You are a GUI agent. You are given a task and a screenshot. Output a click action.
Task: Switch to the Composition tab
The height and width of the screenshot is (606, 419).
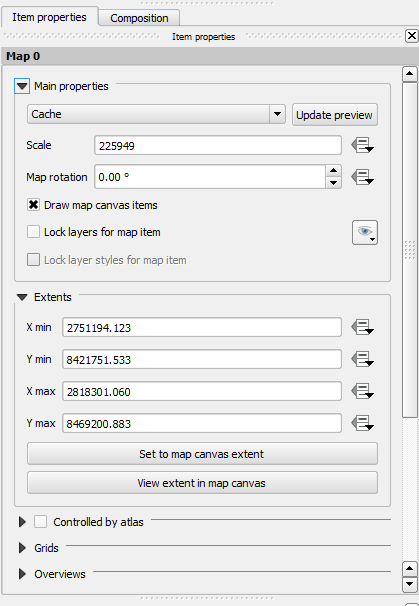pyautogui.click(x=139, y=18)
